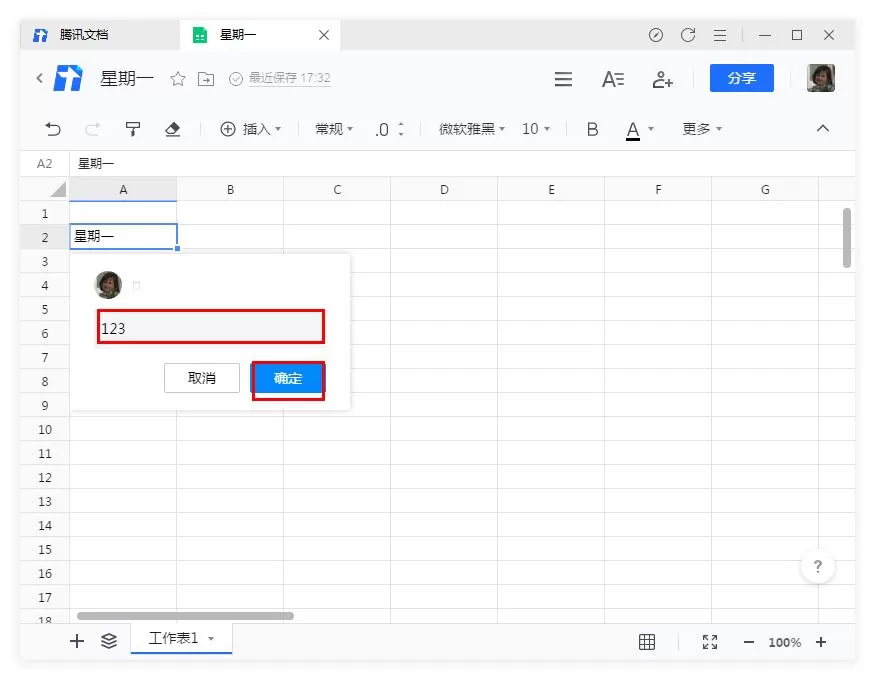This screenshot has height=679, width=875.
Task: Click the compass icon in title bar
Action: (656, 35)
